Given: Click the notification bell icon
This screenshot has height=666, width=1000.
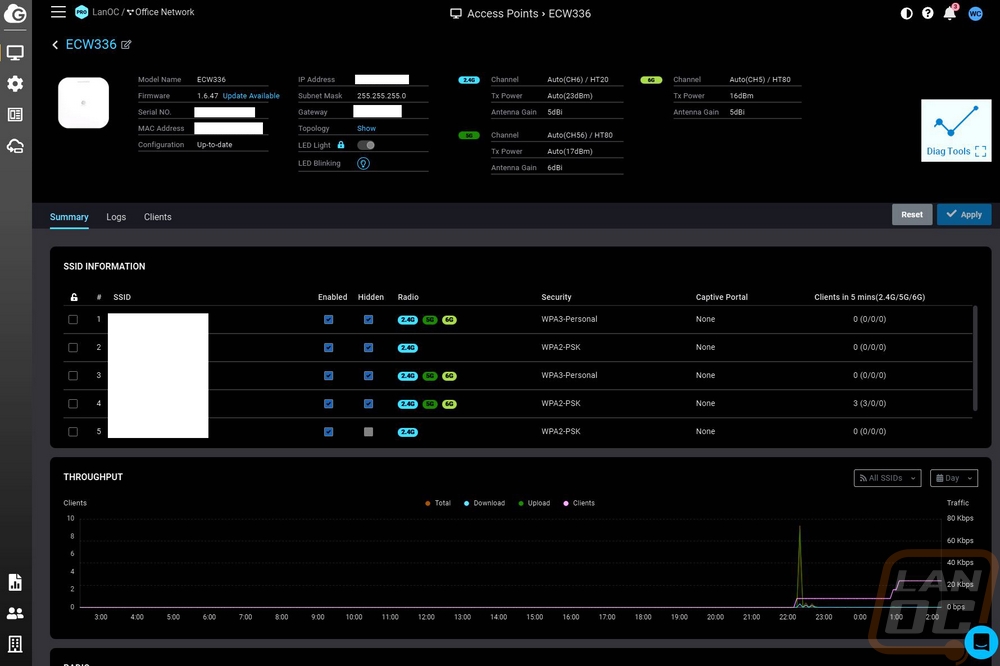Looking at the screenshot, I should (x=950, y=13).
